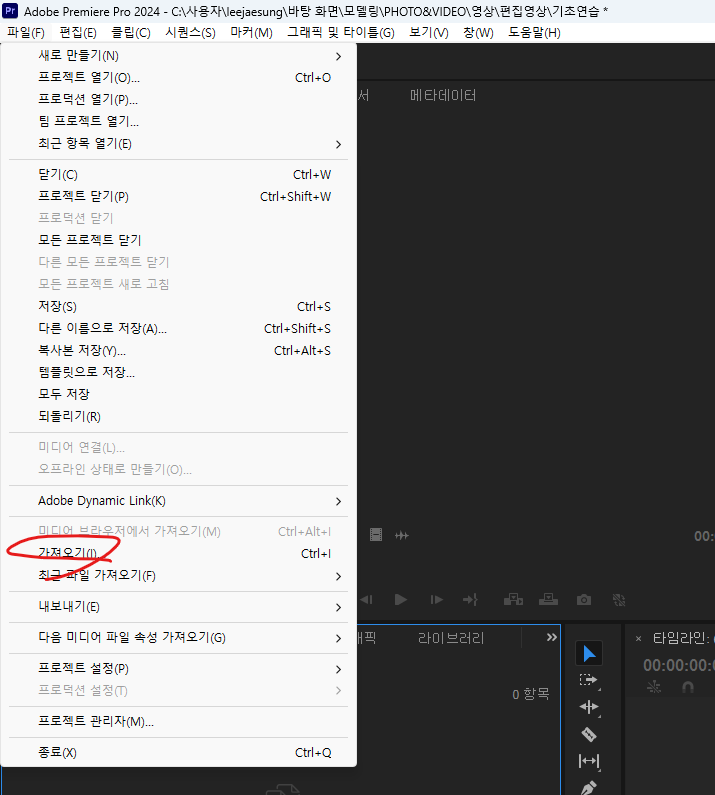Click the Export Frame camera icon
Image resolution: width=715 pixels, height=795 pixels.
584,600
